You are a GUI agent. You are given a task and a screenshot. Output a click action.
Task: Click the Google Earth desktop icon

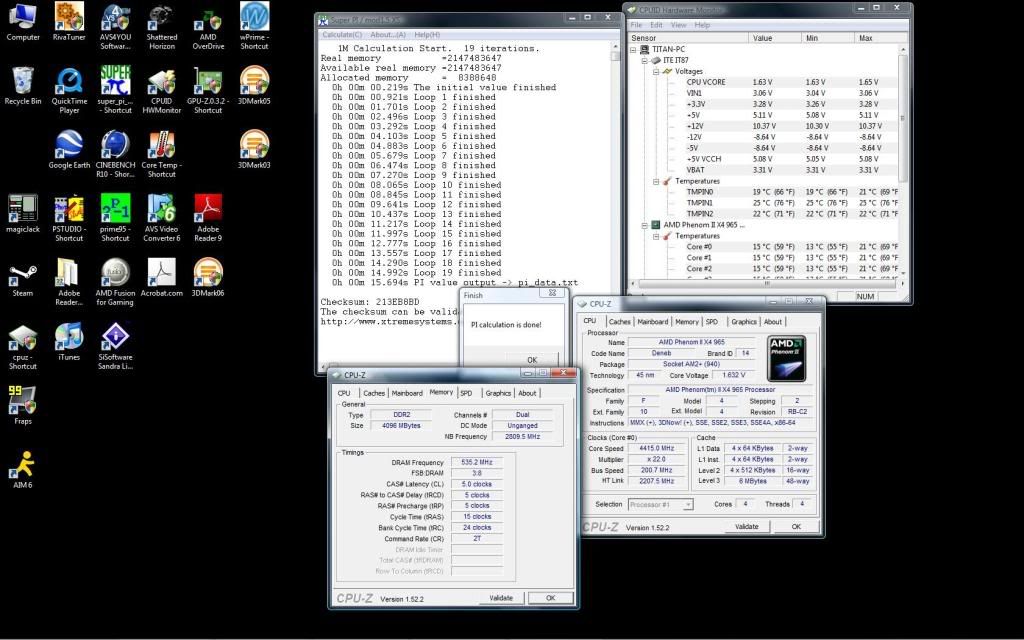click(x=69, y=150)
